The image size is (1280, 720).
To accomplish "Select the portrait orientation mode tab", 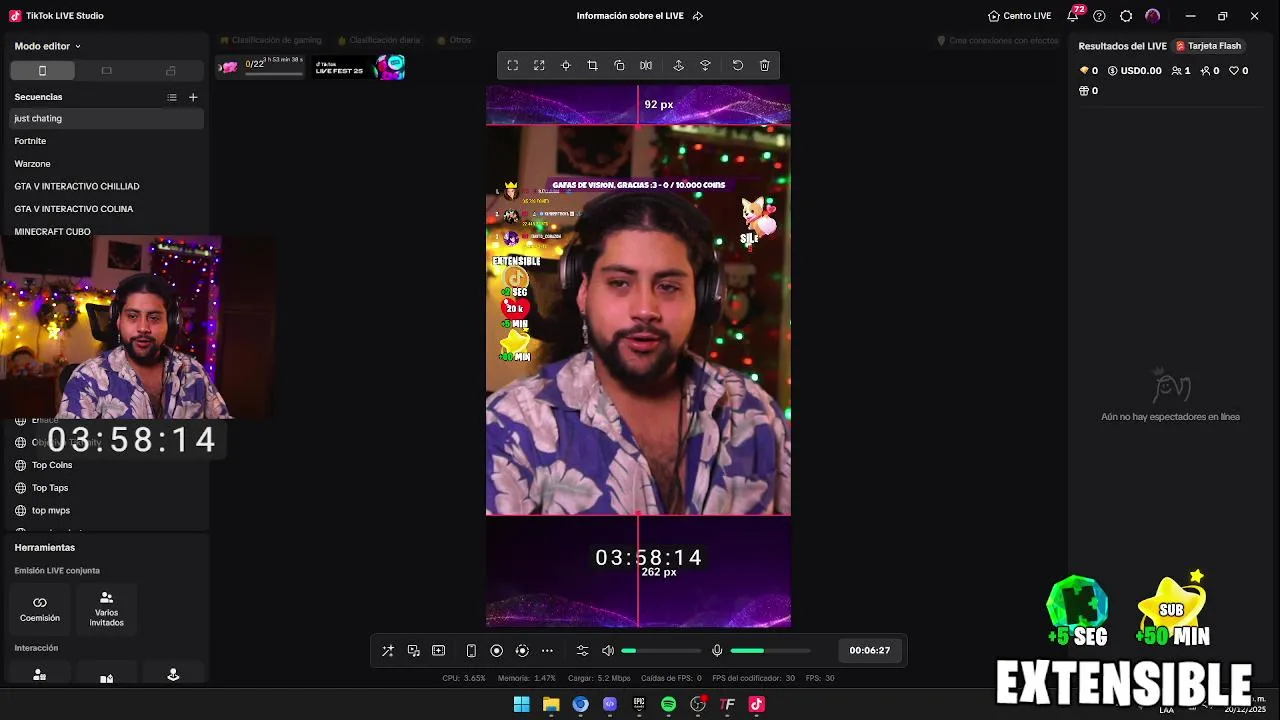I will (x=42, y=71).
